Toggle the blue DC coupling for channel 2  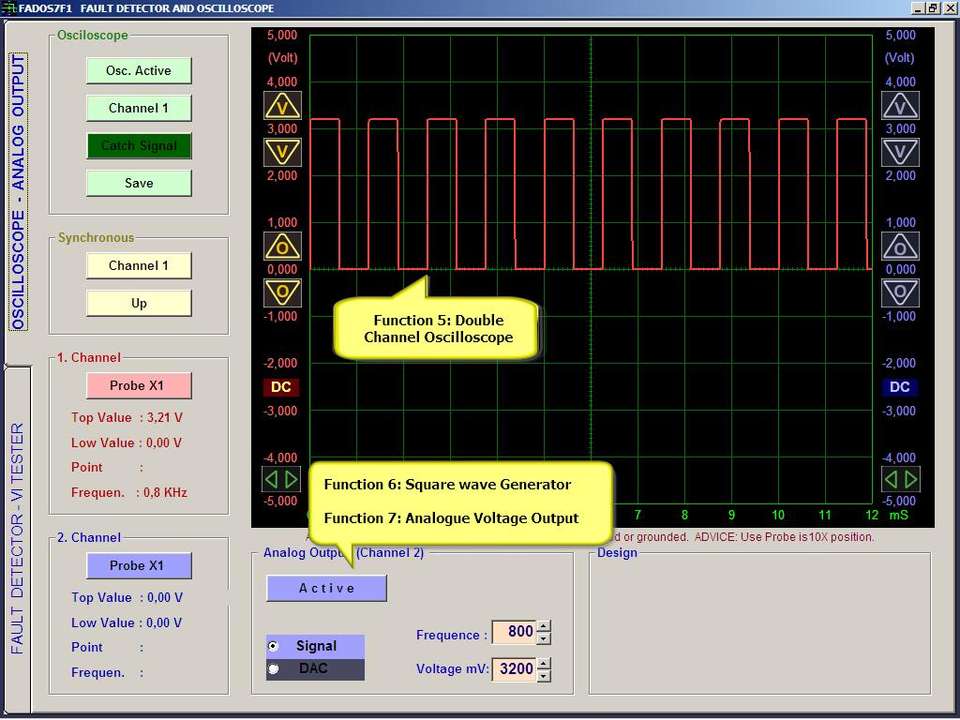900,387
